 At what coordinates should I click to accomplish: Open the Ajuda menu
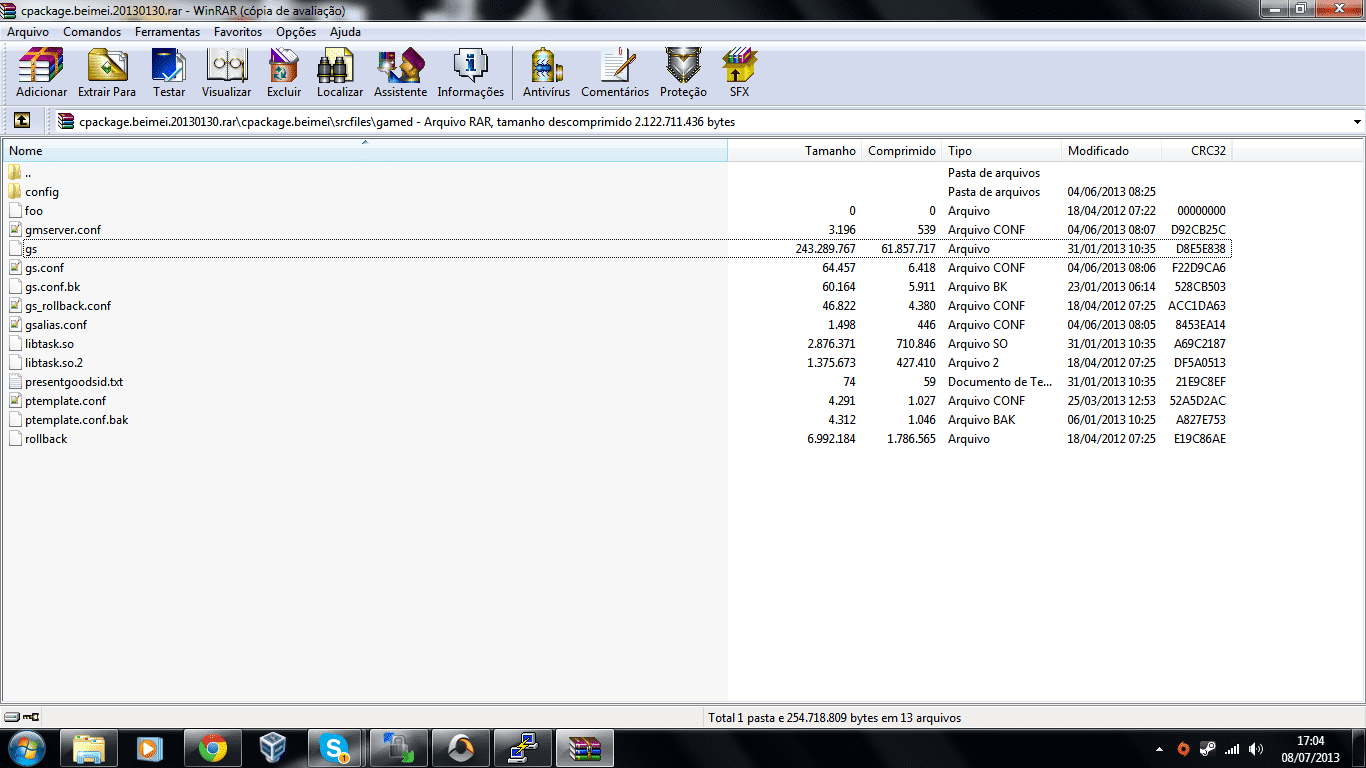click(x=346, y=32)
